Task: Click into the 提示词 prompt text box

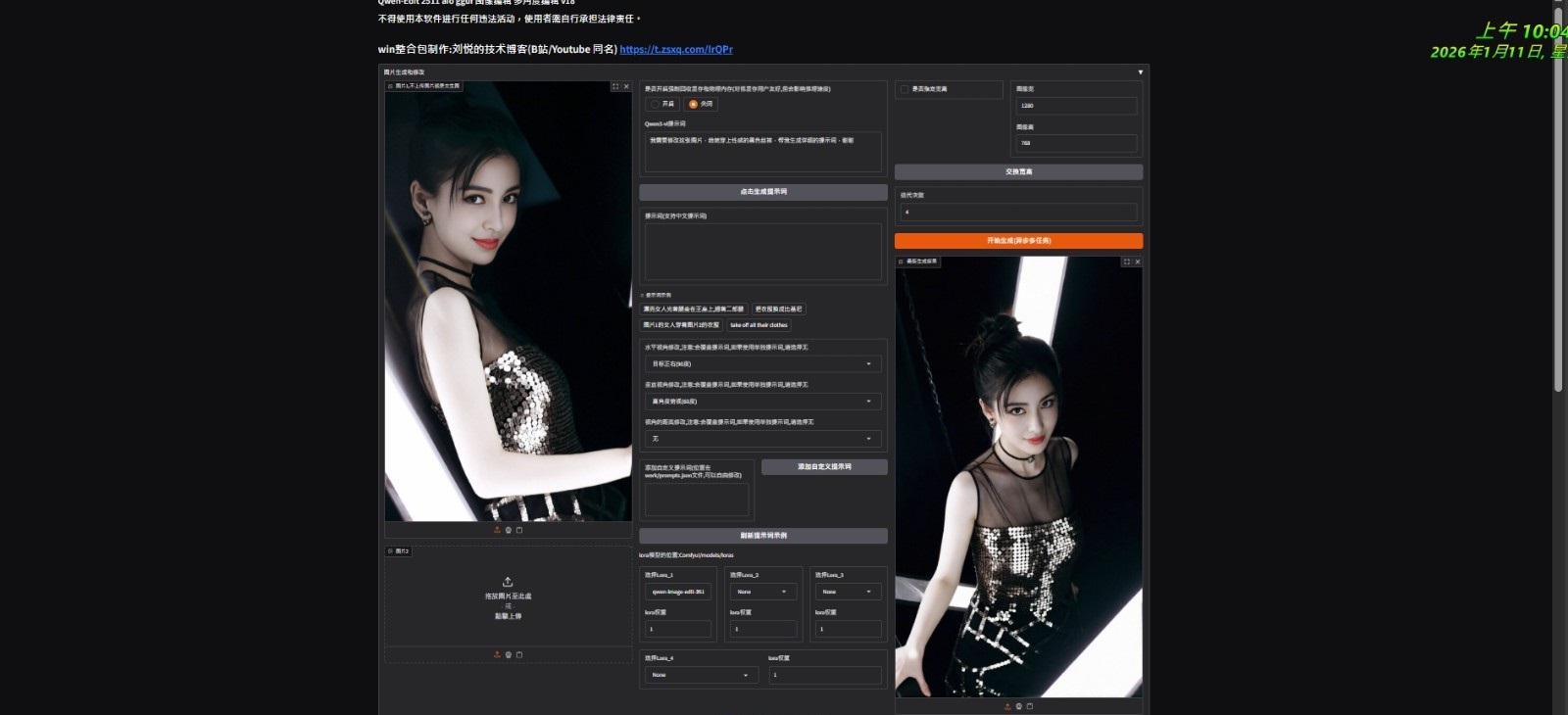Action: point(762,251)
